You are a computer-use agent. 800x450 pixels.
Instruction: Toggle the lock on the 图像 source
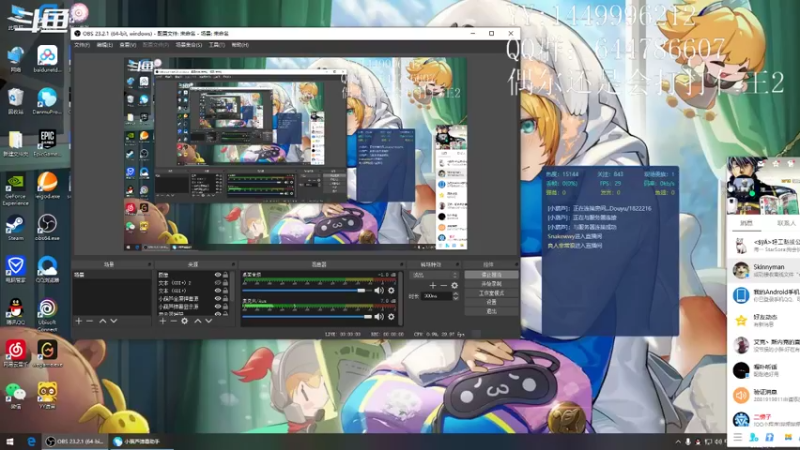tap(226, 275)
